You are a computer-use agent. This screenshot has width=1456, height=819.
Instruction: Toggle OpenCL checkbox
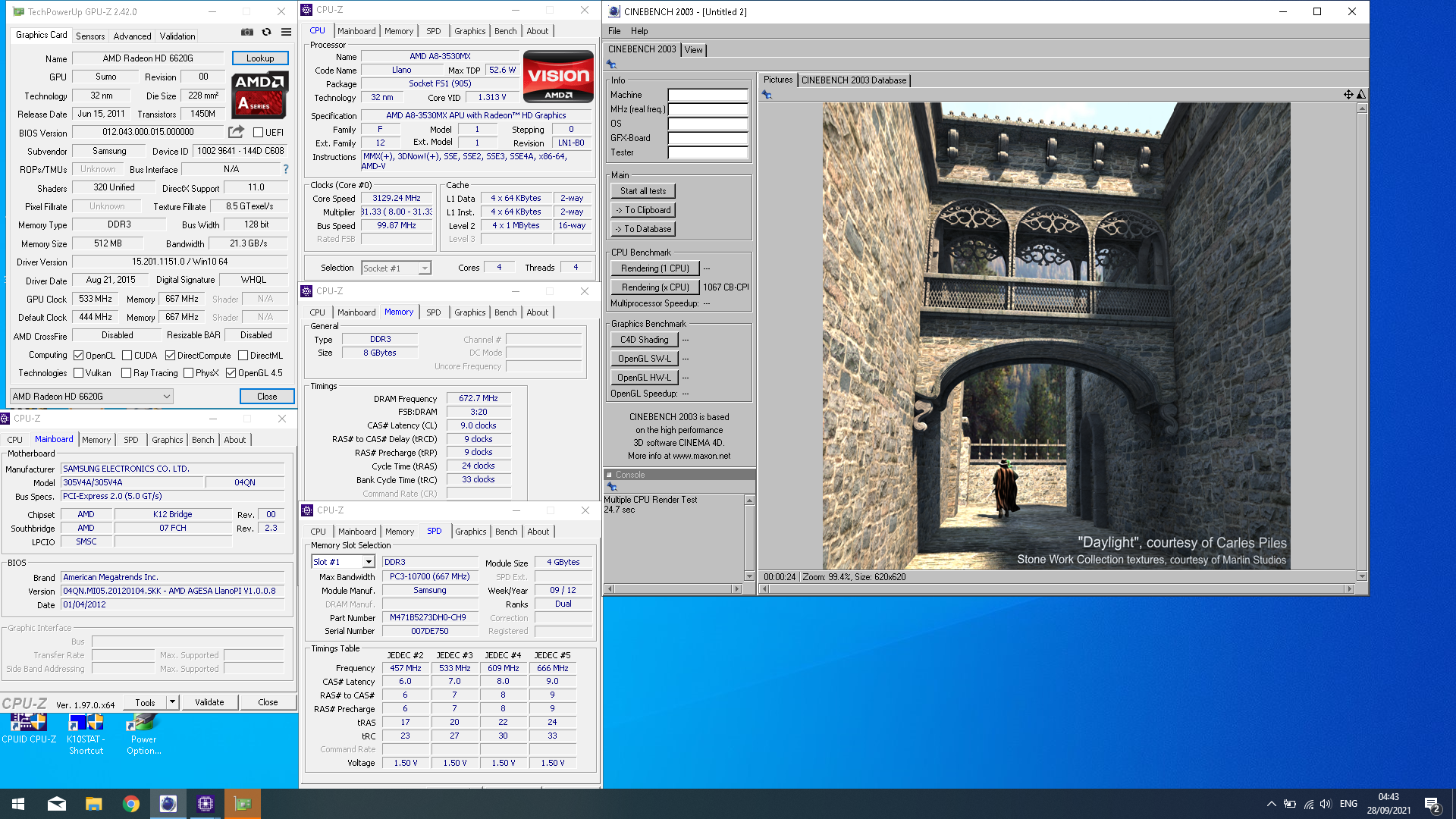(x=78, y=355)
